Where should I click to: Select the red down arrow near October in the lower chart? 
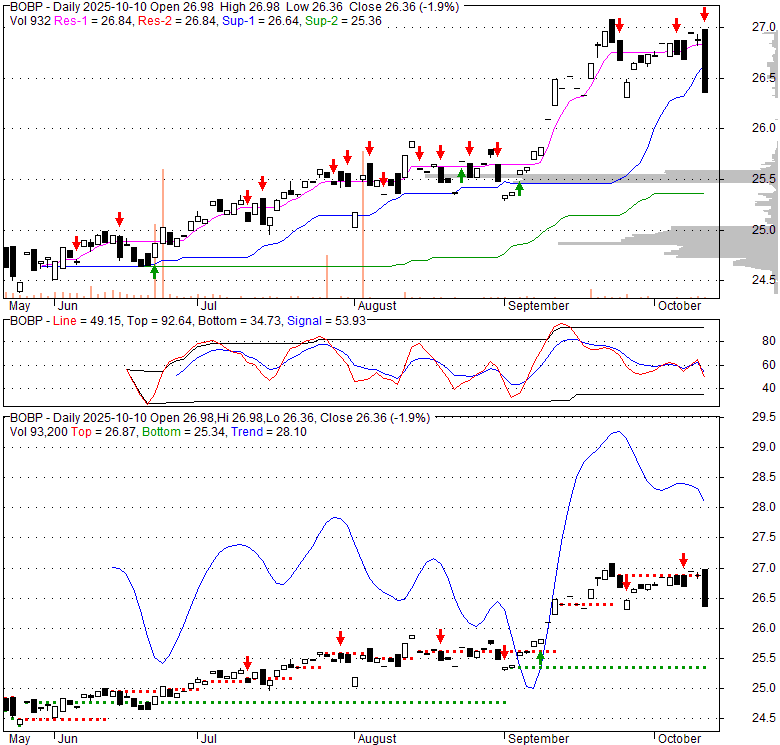(684, 560)
